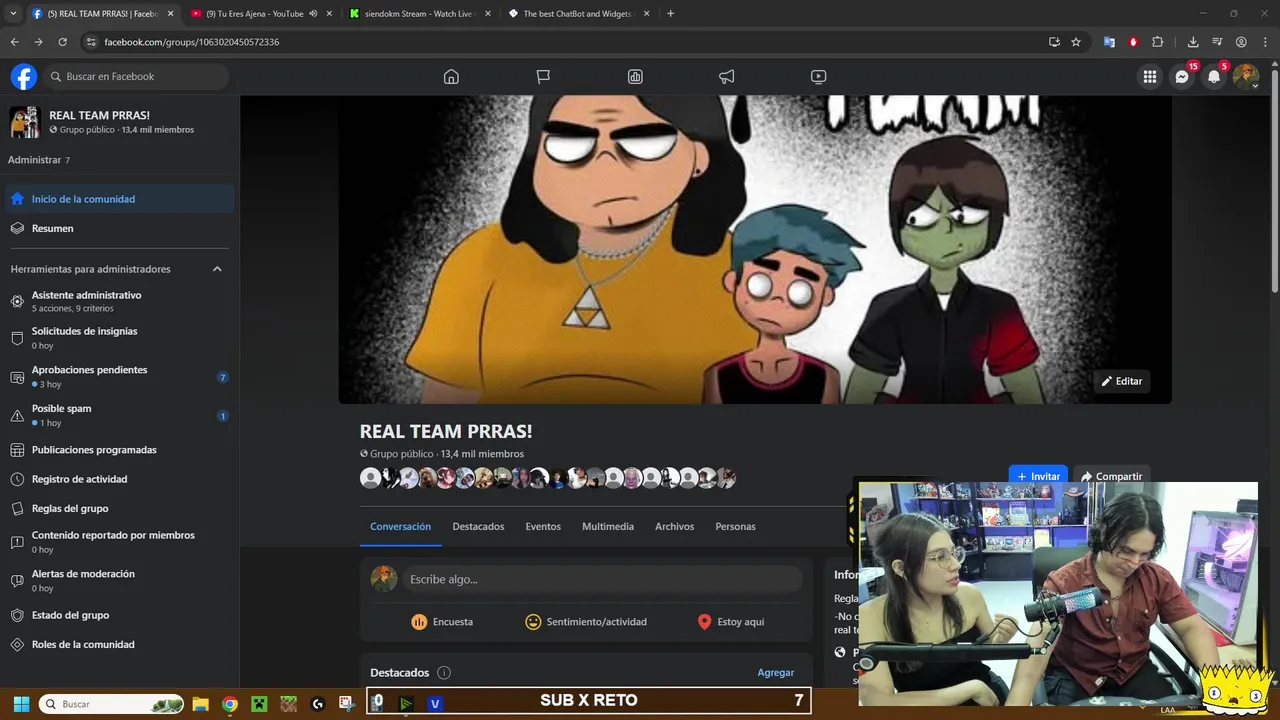Open the Google Translate extension
Viewport: 1280px width, 720px height.
tap(1109, 42)
